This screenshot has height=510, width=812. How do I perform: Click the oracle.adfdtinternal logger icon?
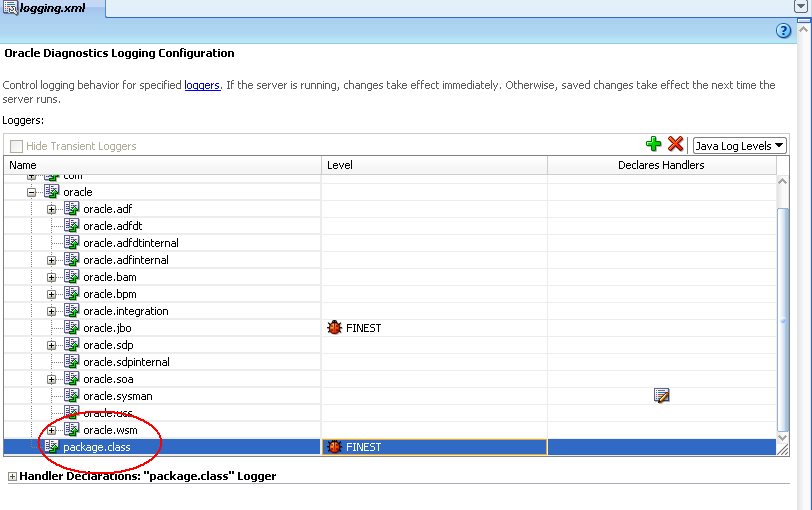coord(71,242)
